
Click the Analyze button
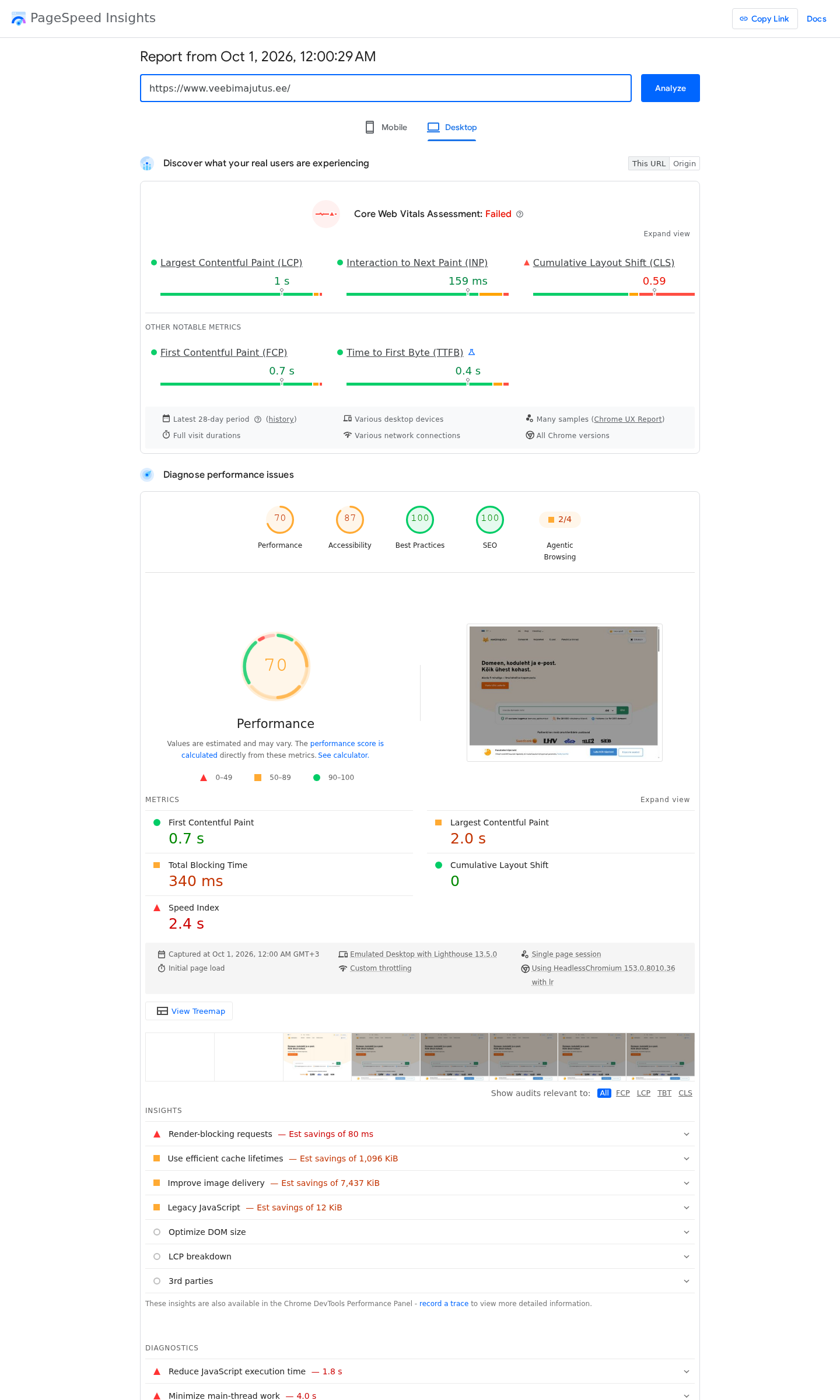point(670,88)
